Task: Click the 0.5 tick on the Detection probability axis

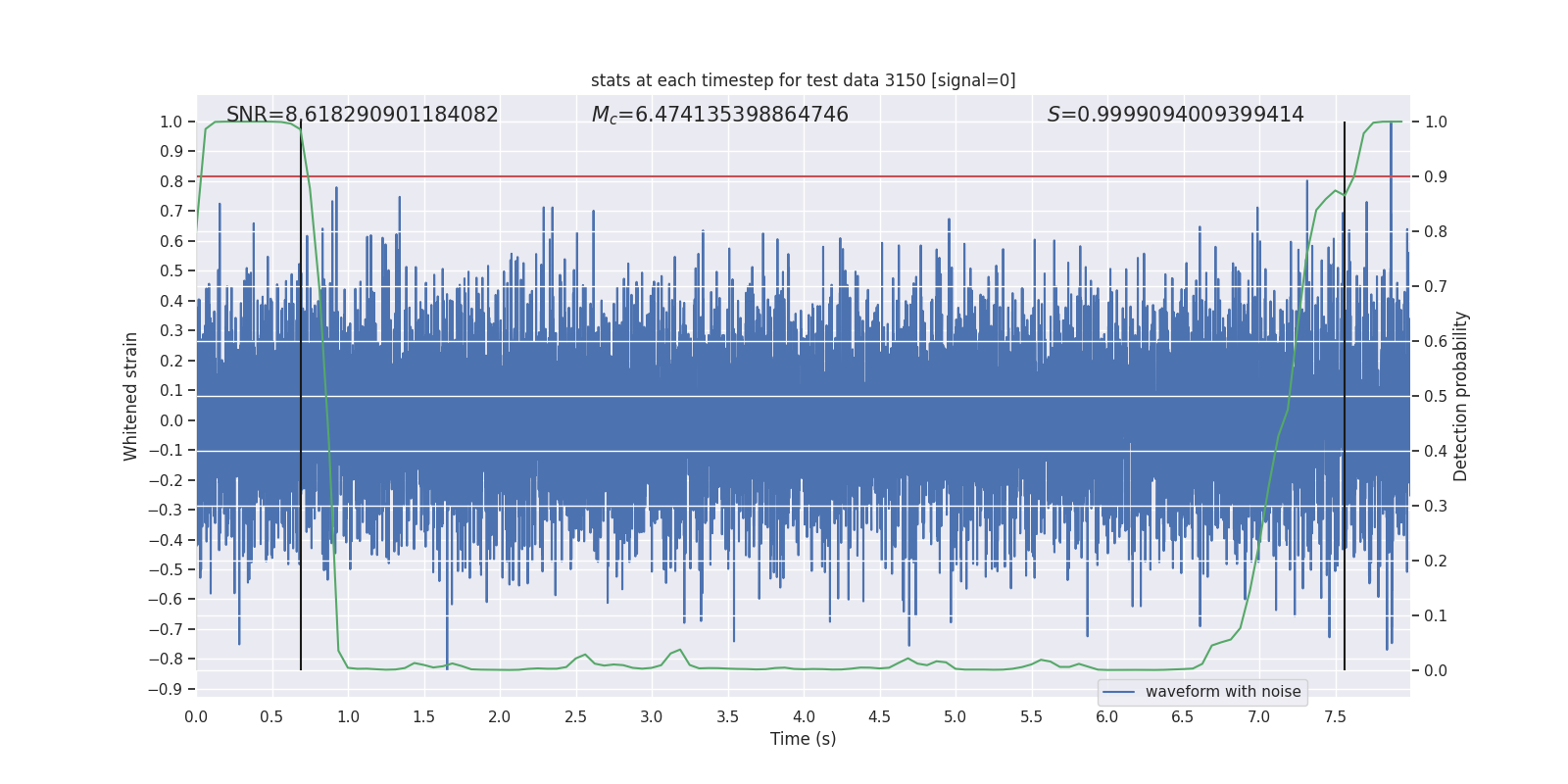Action: point(1436,397)
